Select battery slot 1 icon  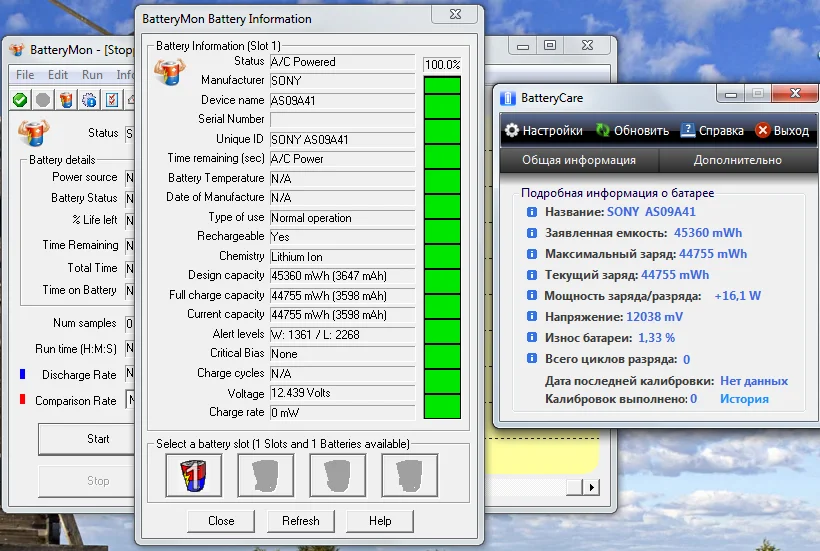(193, 475)
